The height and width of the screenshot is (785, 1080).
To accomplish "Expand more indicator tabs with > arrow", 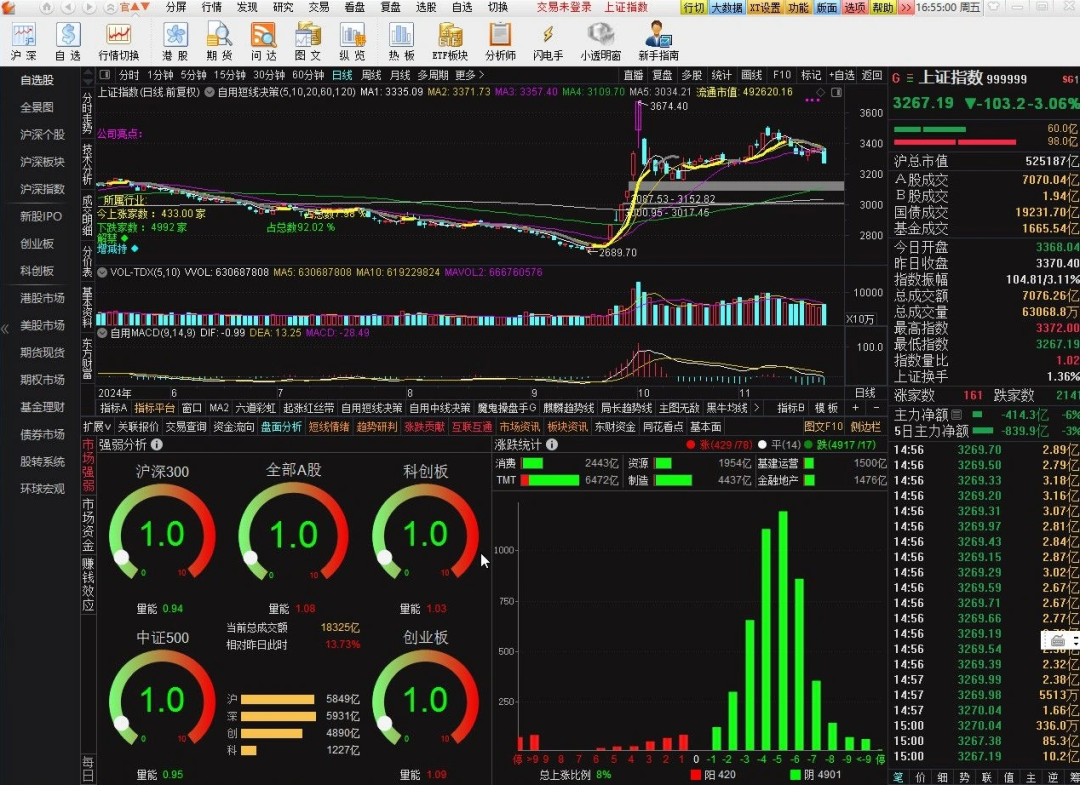I will pos(756,408).
